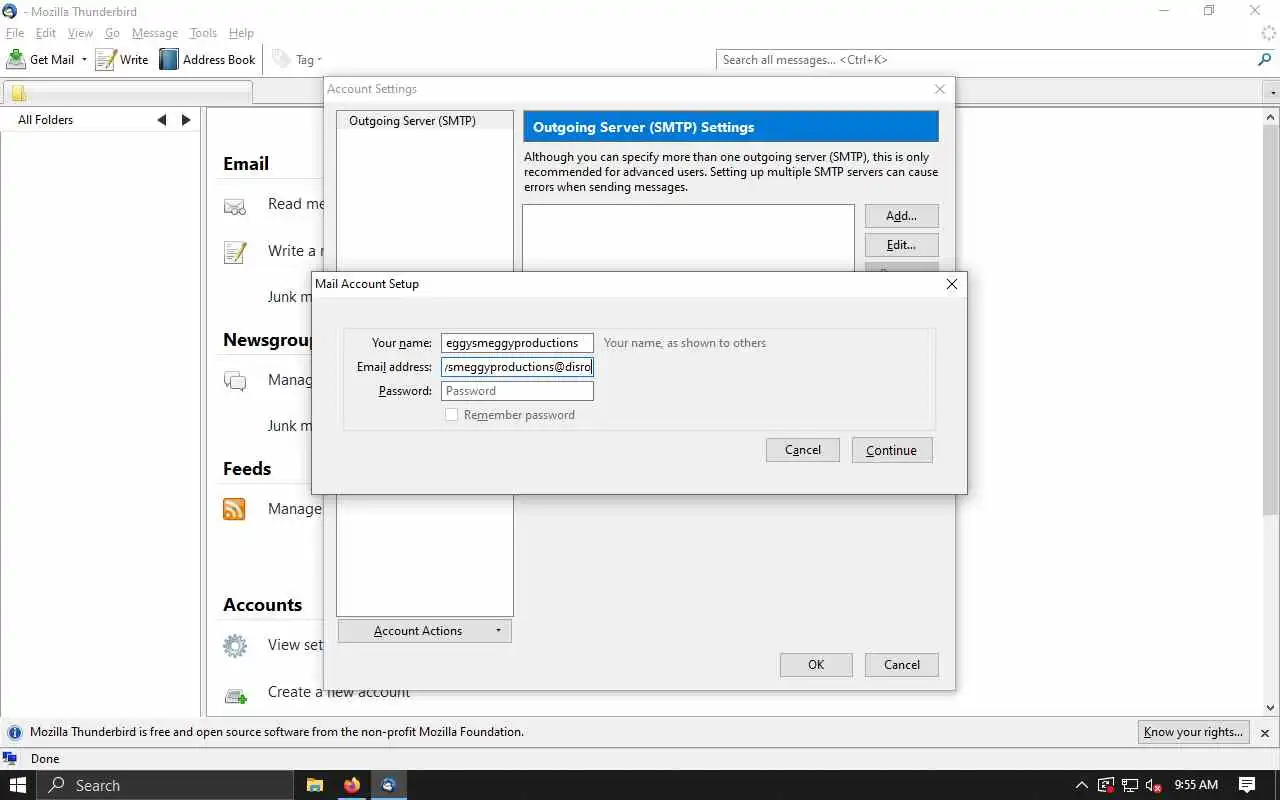Click Thunderbird taskbar icon
Viewport: 1280px width, 800px height.
(389, 785)
